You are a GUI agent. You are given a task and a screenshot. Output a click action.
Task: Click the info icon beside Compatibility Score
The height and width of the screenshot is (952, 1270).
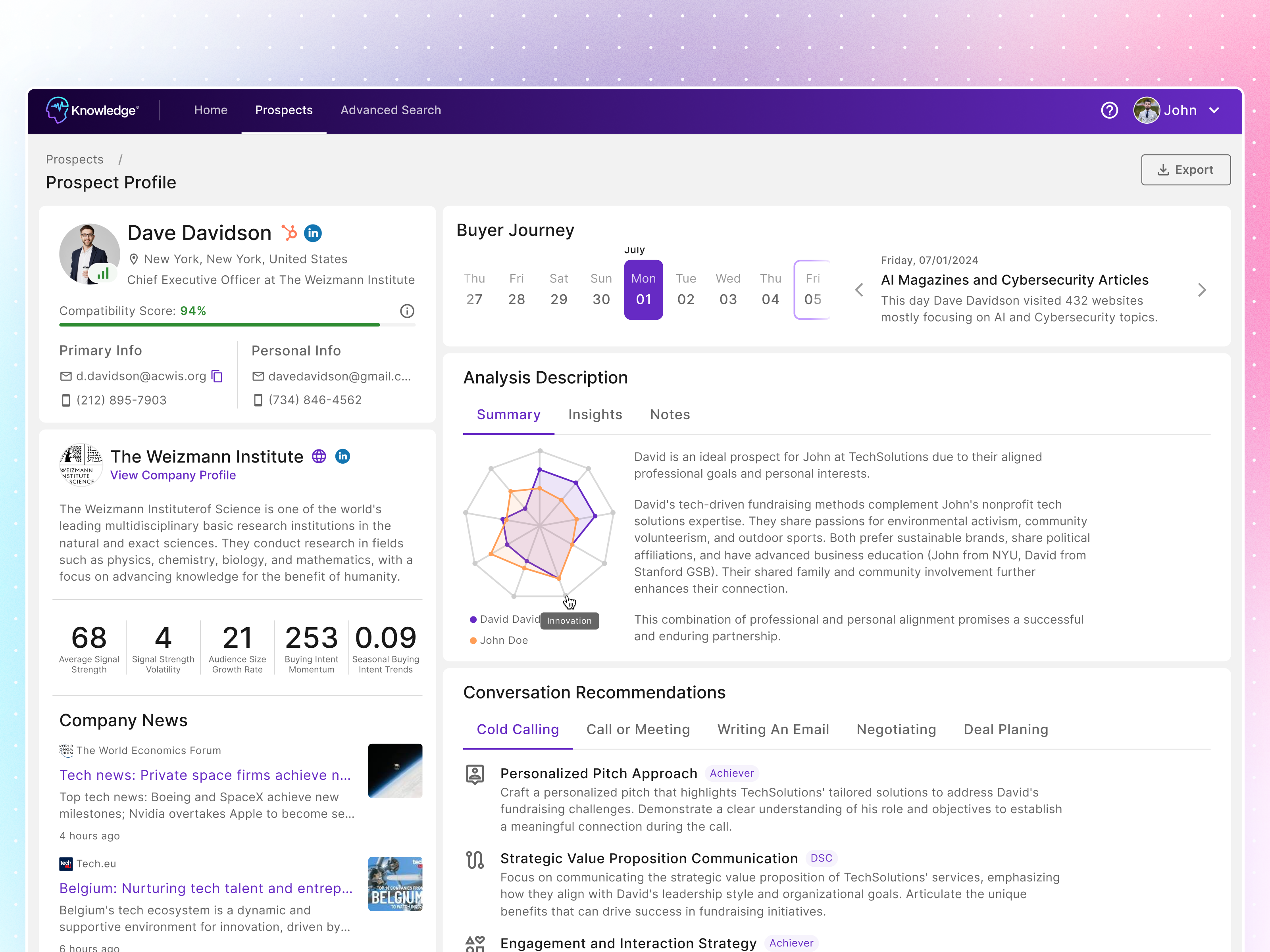(407, 311)
